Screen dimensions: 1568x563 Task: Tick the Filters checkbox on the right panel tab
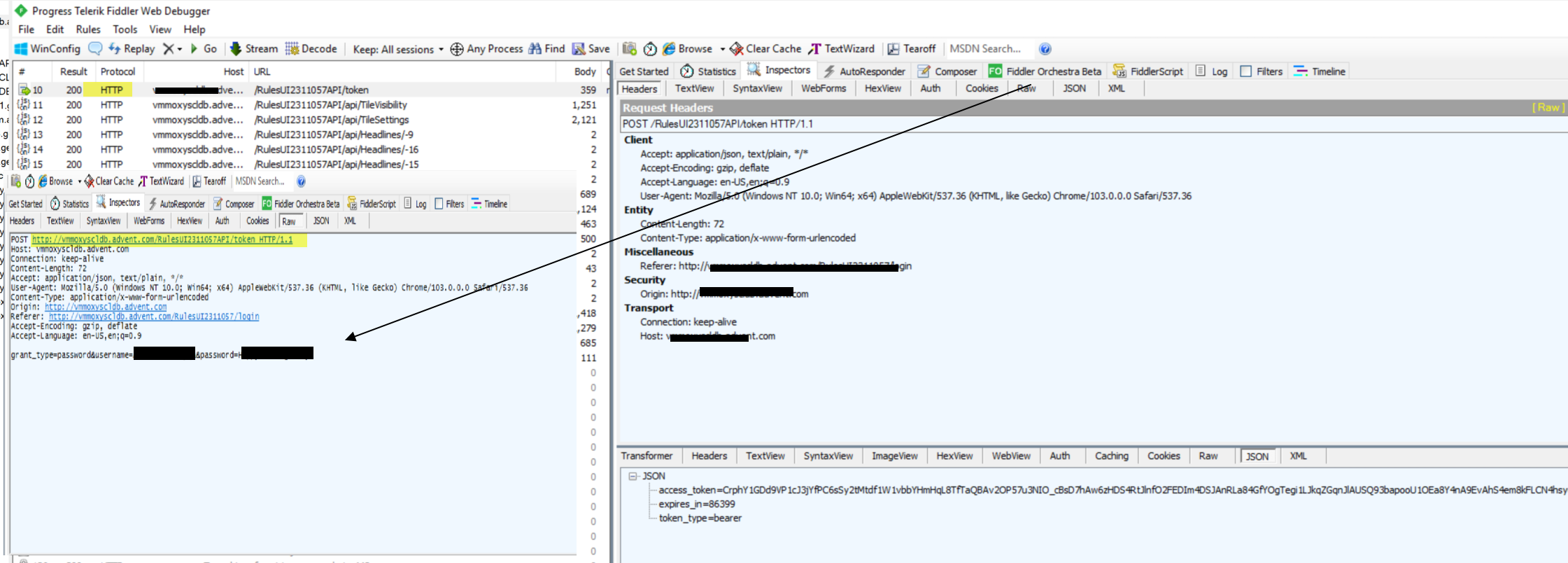[1245, 71]
